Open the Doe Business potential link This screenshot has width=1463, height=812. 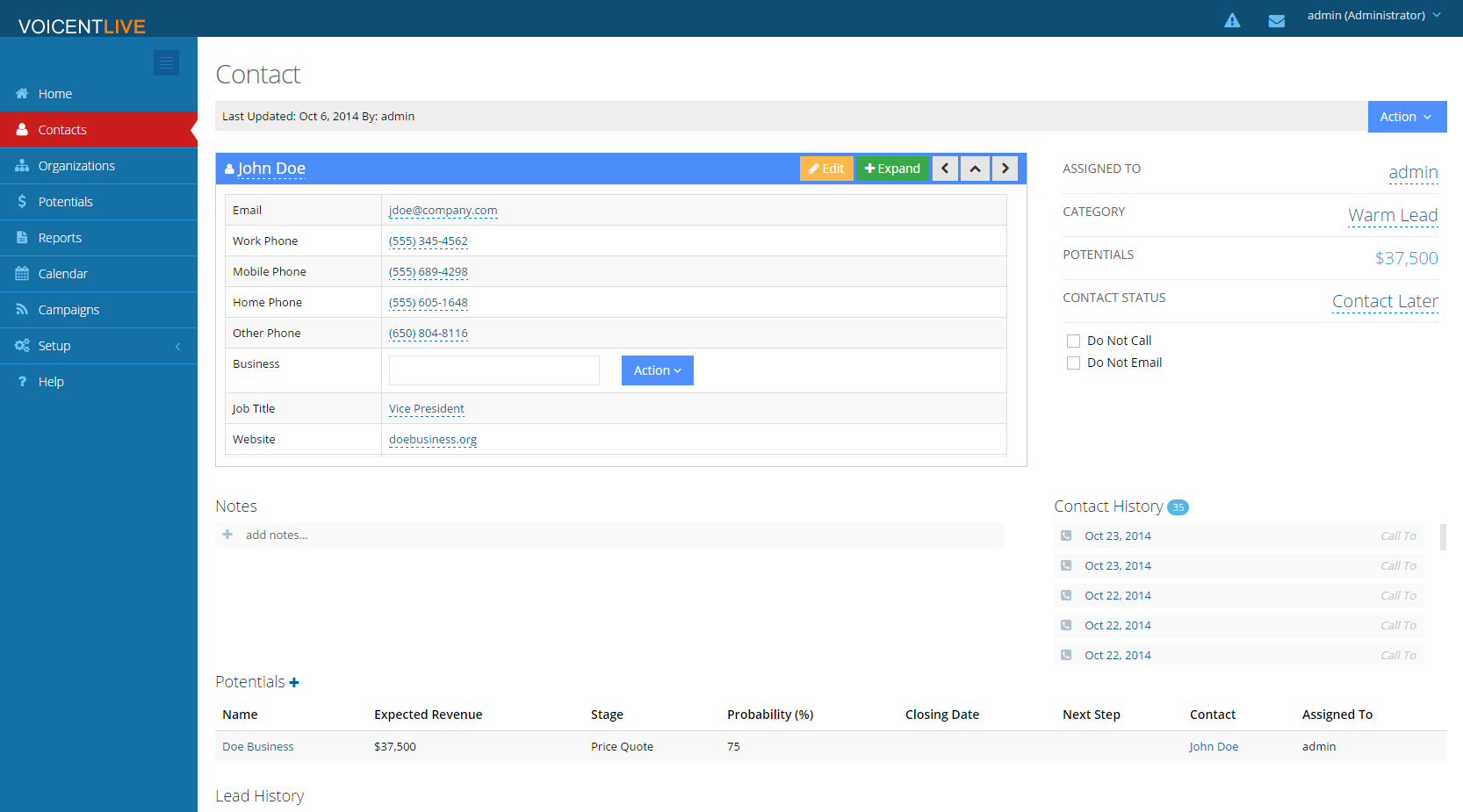click(x=258, y=747)
